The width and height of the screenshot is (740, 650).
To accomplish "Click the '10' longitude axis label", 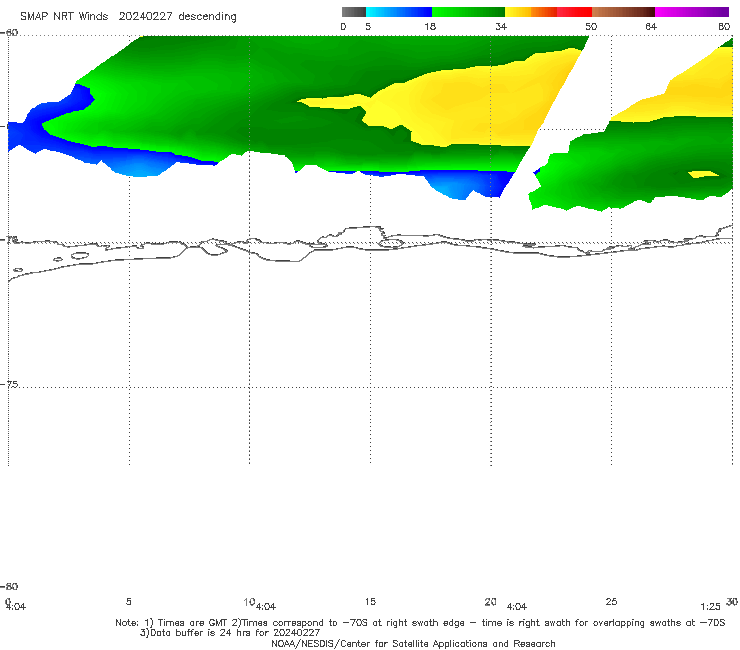I will coord(249,602).
